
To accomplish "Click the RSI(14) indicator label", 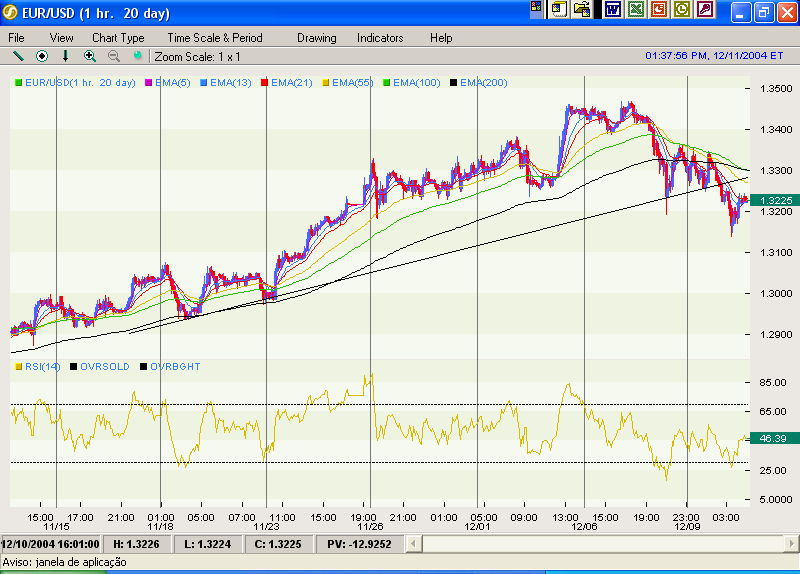I will click(x=42, y=367).
